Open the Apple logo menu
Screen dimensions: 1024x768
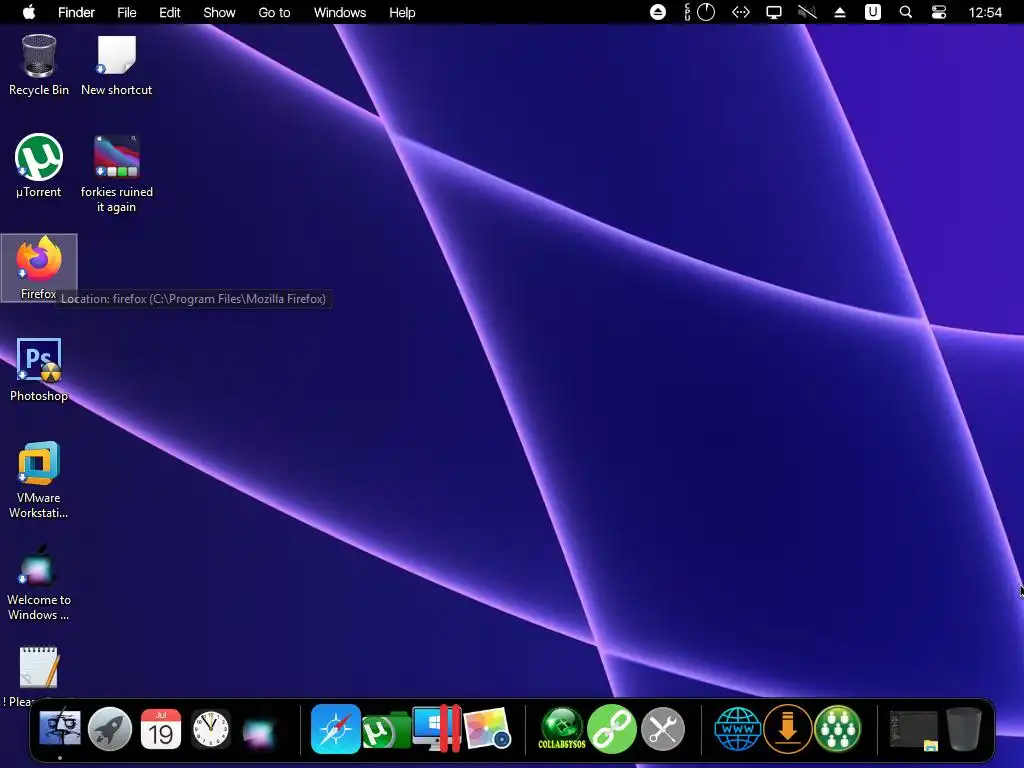click(x=29, y=12)
